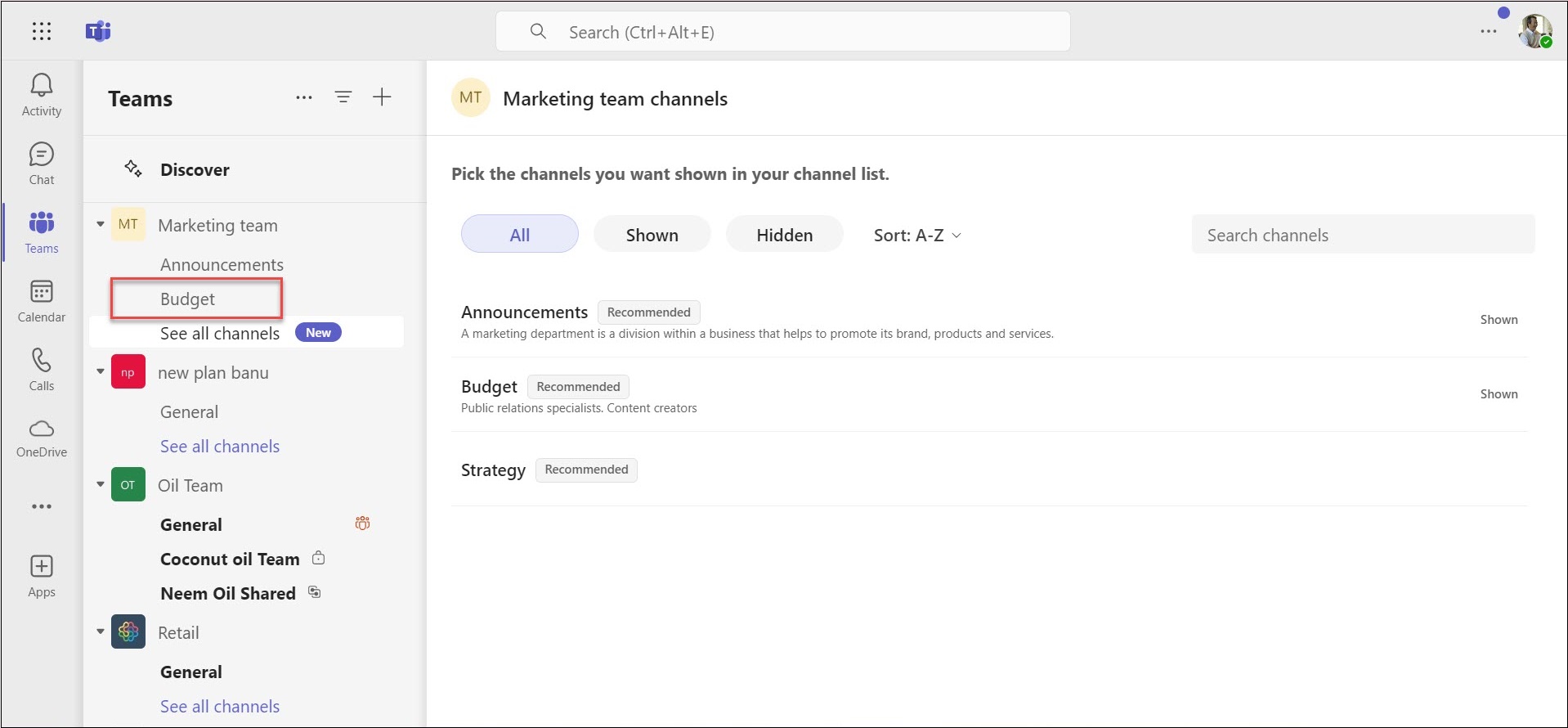This screenshot has width=1568, height=728.
Task: Toggle the Shown status for Announcements
Action: 1498,320
